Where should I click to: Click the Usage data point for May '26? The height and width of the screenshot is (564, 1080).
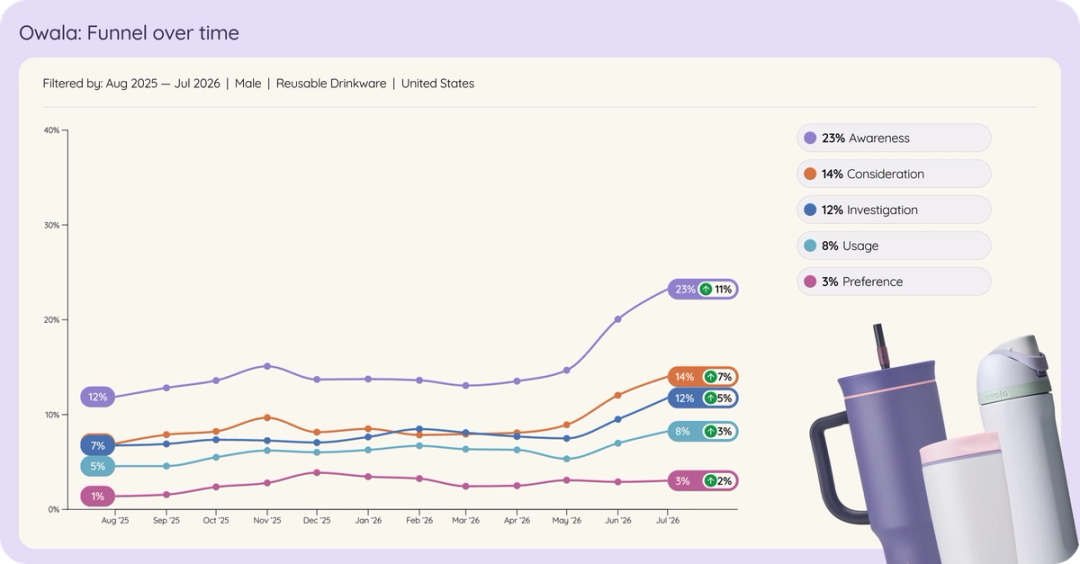click(567, 459)
